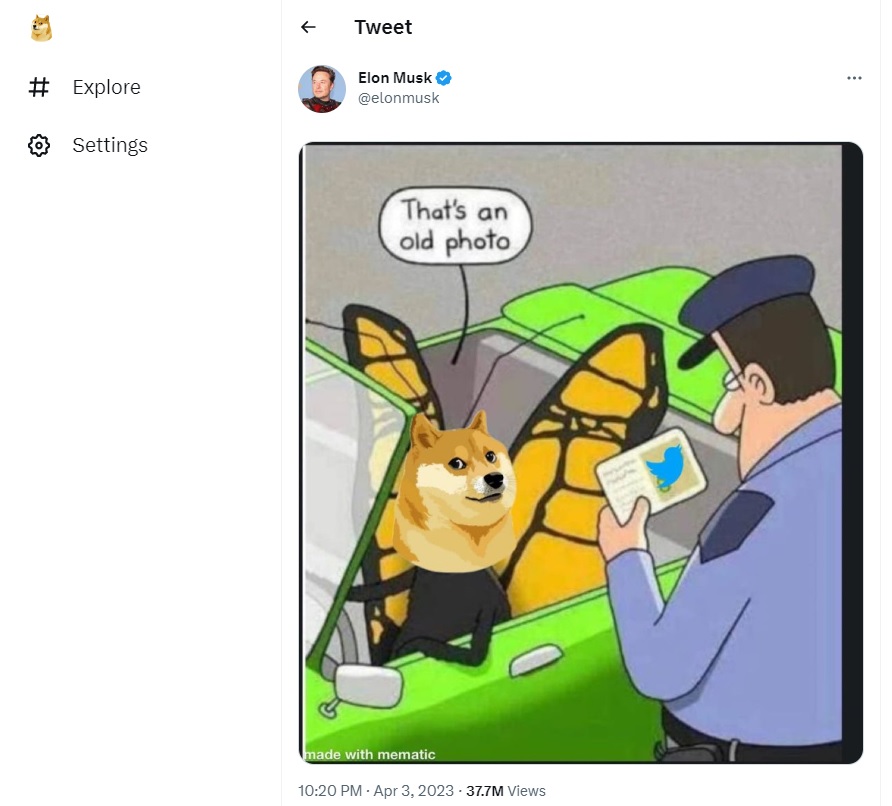
Task: Open the Elon Musk display name link
Action: click(395, 78)
